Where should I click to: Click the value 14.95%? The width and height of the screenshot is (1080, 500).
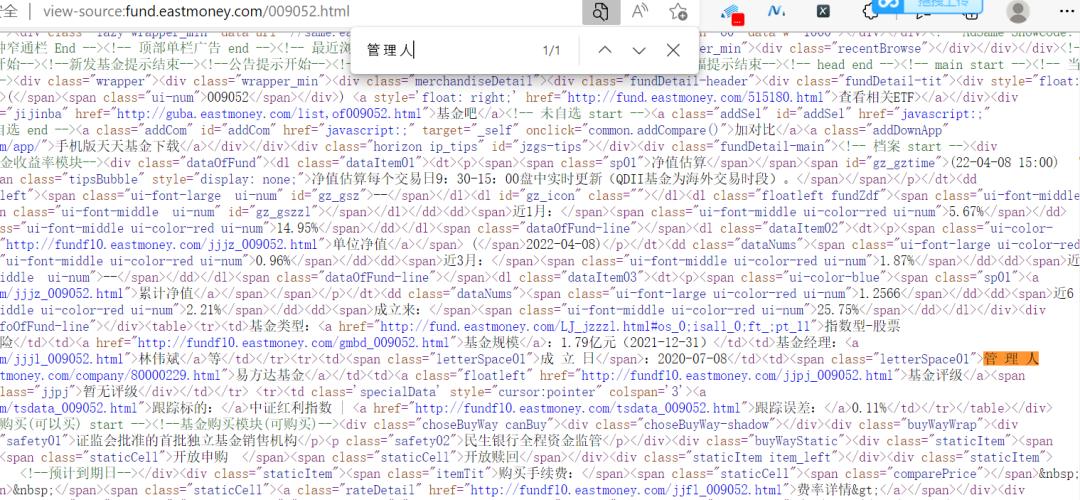[x=296, y=228]
